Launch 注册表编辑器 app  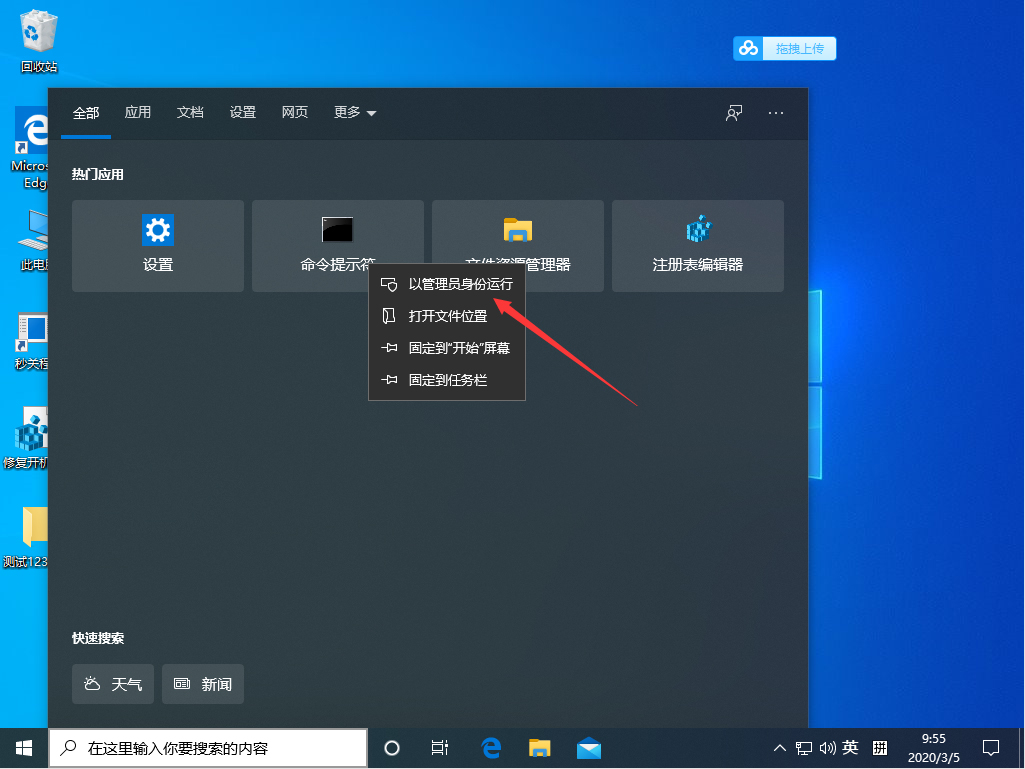click(697, 245)
